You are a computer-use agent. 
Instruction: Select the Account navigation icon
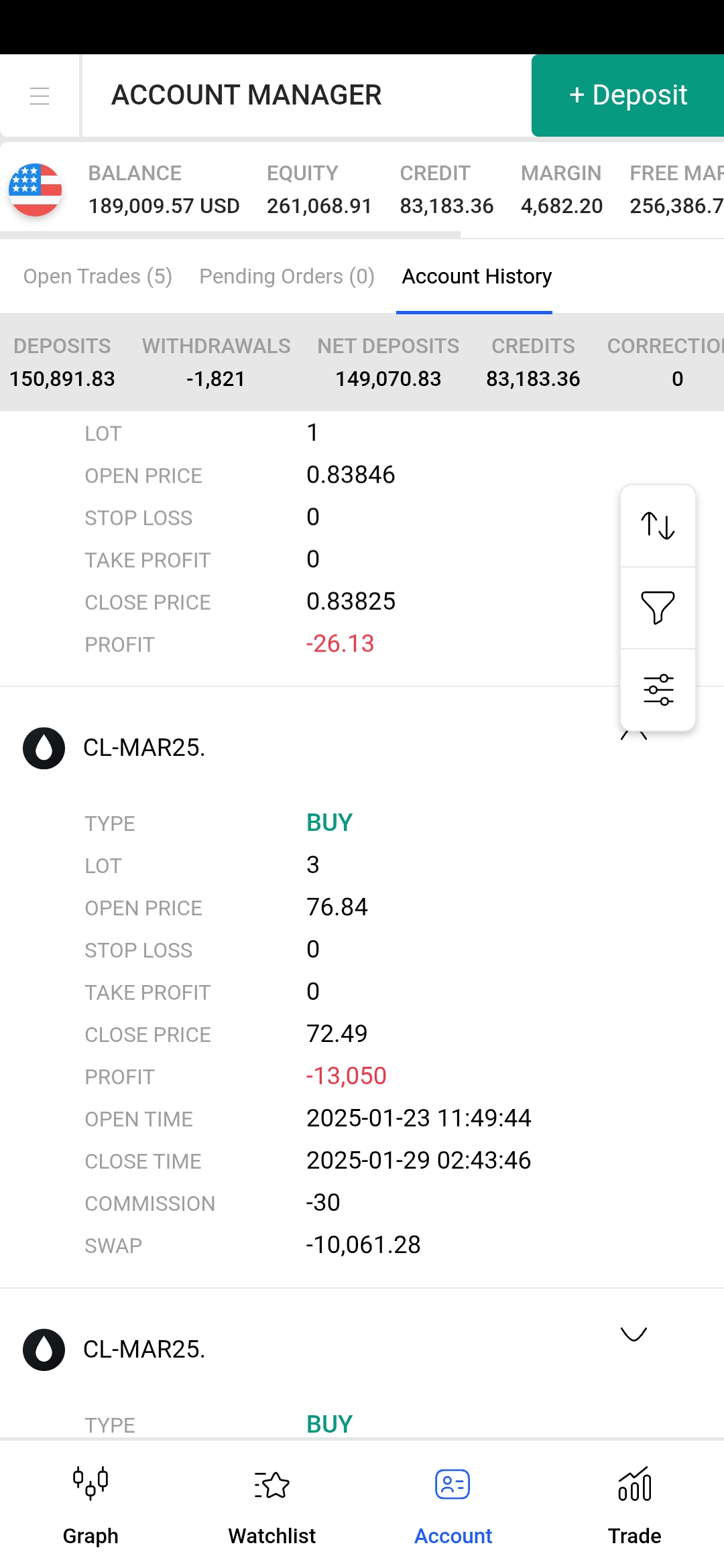point(452,1484)
